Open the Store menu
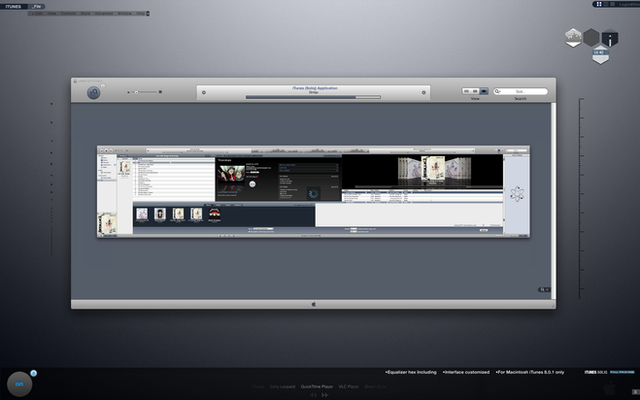The width and height of the screenshot is (640, 400). pyautogui.click(x=85, y=13)
